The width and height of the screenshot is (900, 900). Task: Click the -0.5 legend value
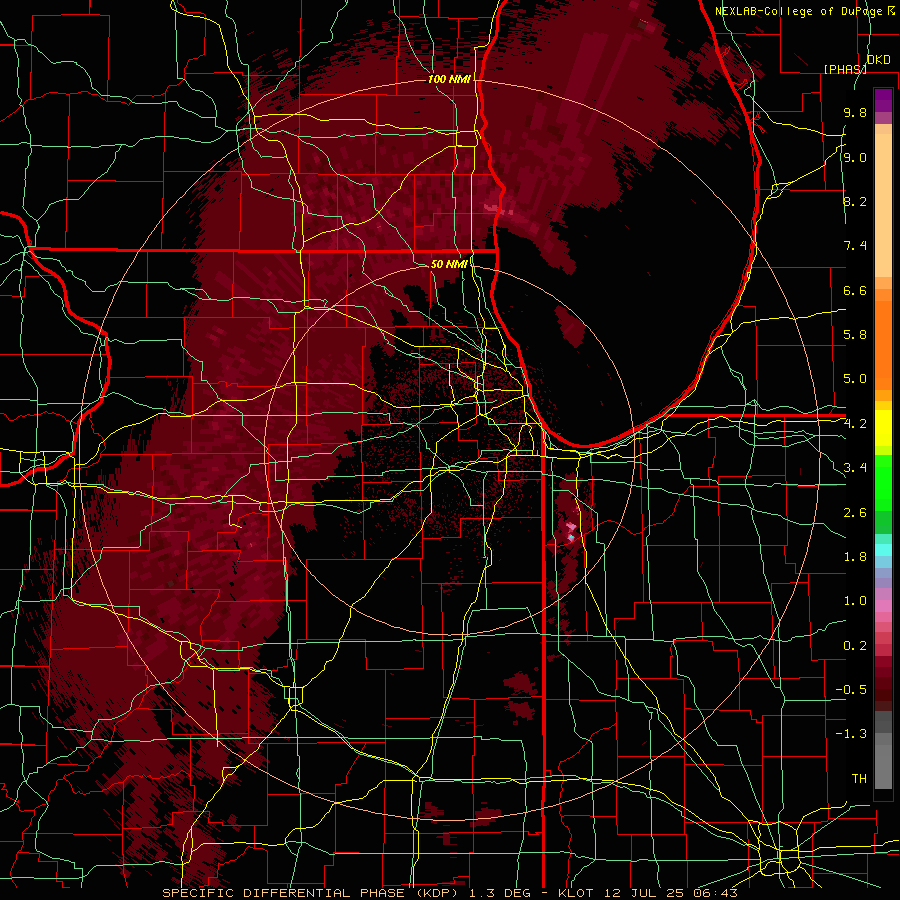click(x=851, y=690)
